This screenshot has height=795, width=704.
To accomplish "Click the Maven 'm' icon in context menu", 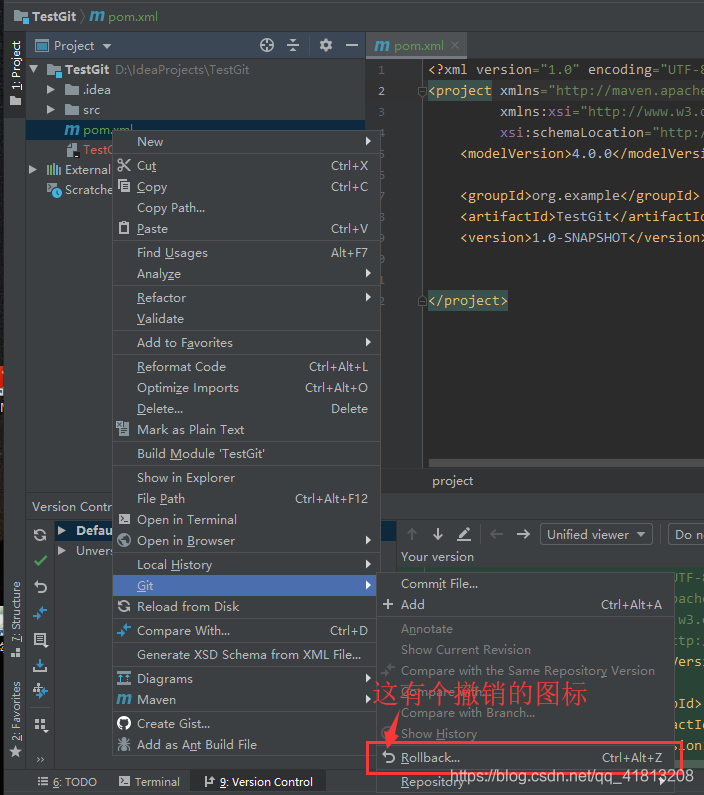I will click(x=124, y=699).
